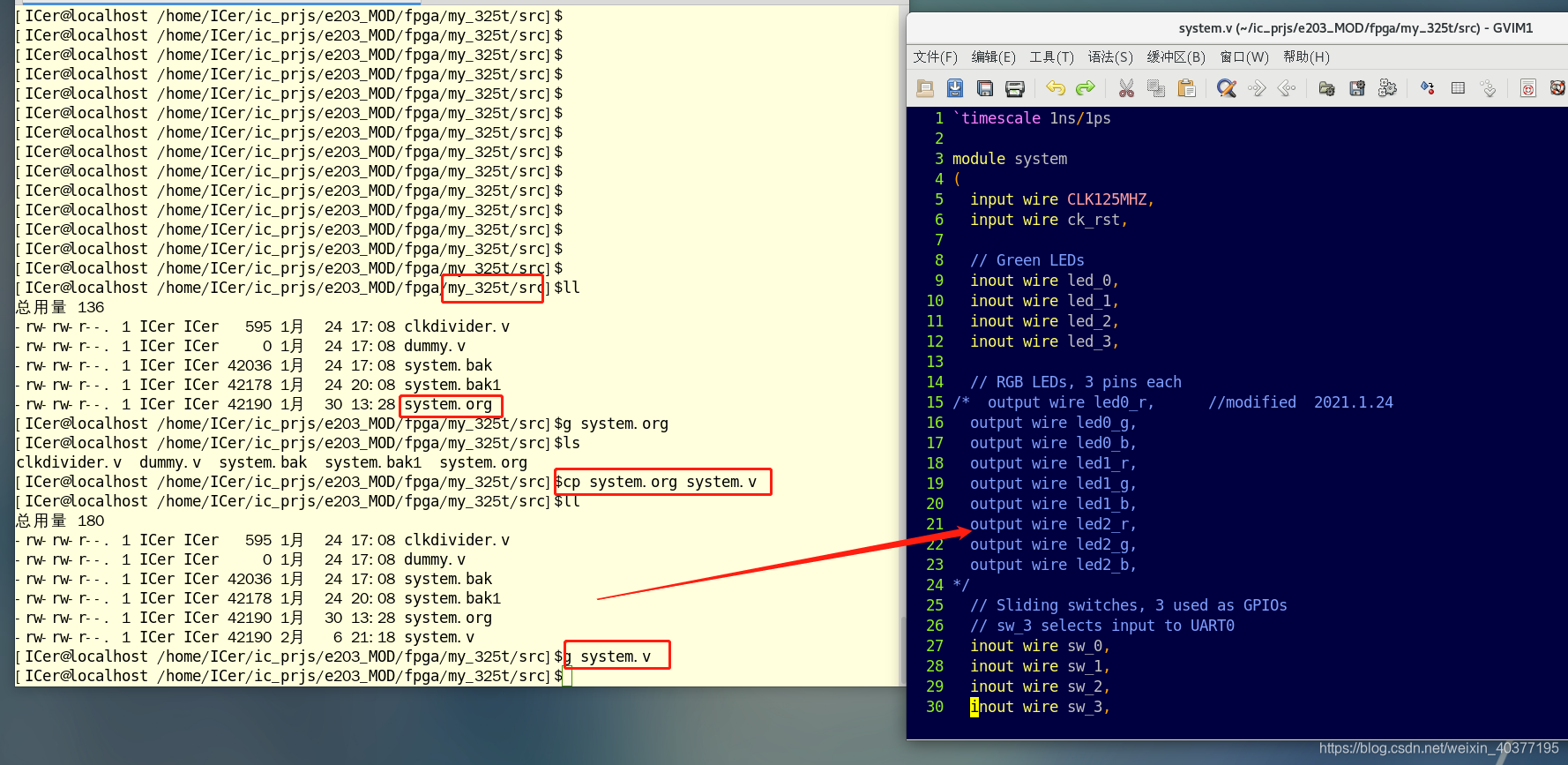Click 'inout wire sw_3,' on line 30

[x=1040, y=707]
